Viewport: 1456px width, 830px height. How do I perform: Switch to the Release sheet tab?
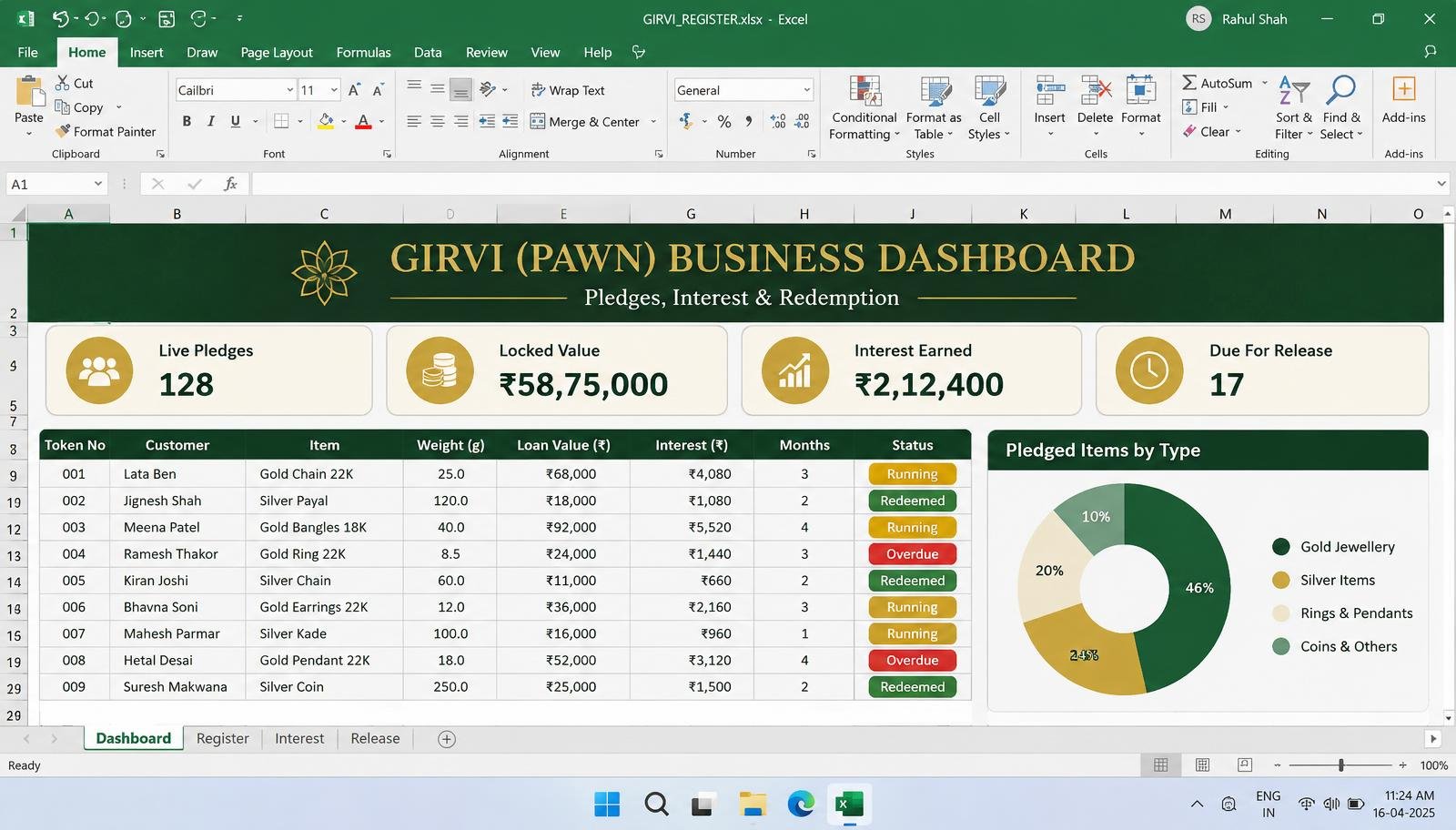click(375, 739)
